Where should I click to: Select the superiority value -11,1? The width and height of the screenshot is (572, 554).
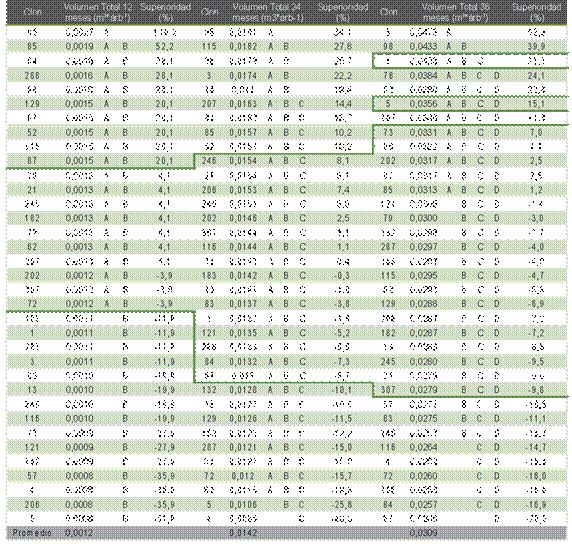[535, 419]
